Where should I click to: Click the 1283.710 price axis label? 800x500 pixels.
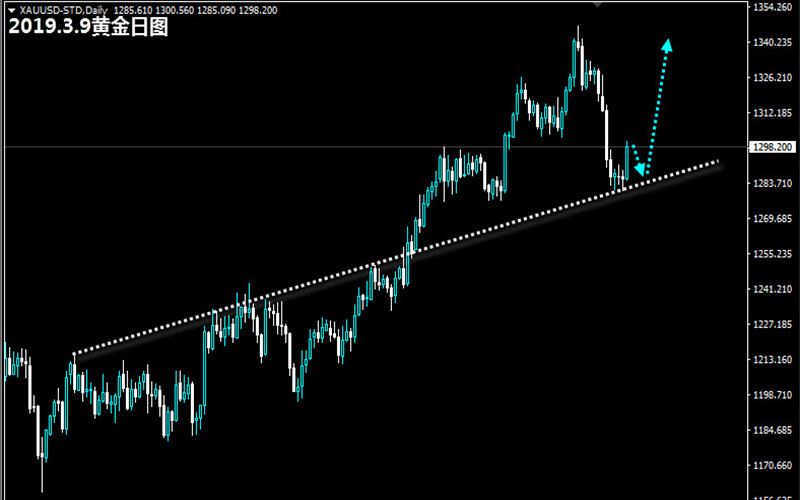(774, 183)
